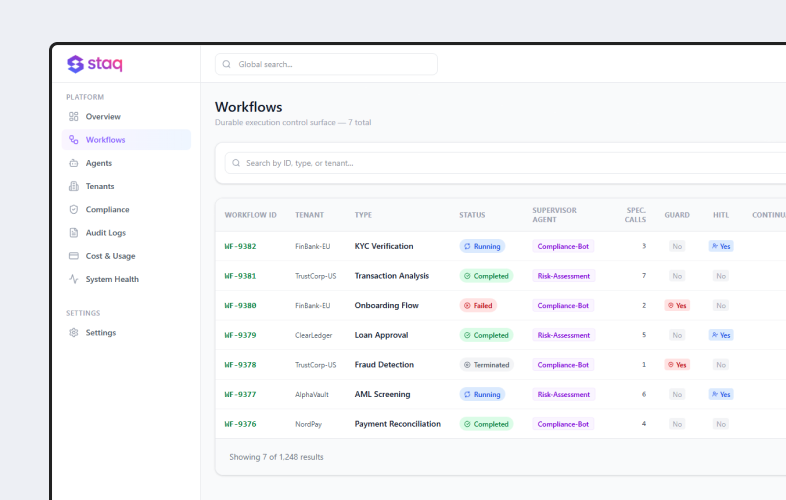Open the Compliance section
This screenshot has height=500, width=786.
pyautogui.click(x=126, y=209)
